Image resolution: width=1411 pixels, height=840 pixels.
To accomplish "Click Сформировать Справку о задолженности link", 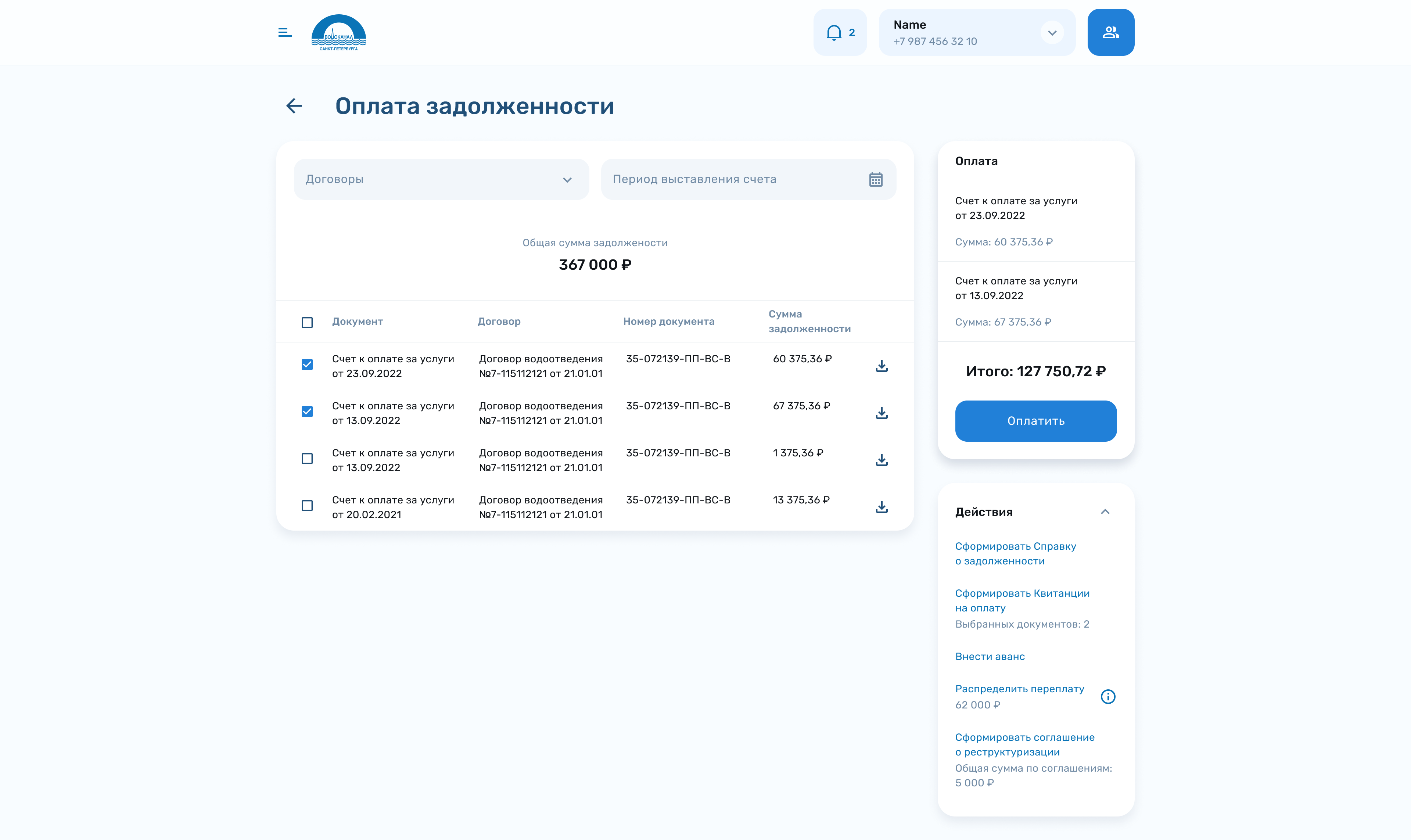I will pyautogui.click(x=1015, y=554).
